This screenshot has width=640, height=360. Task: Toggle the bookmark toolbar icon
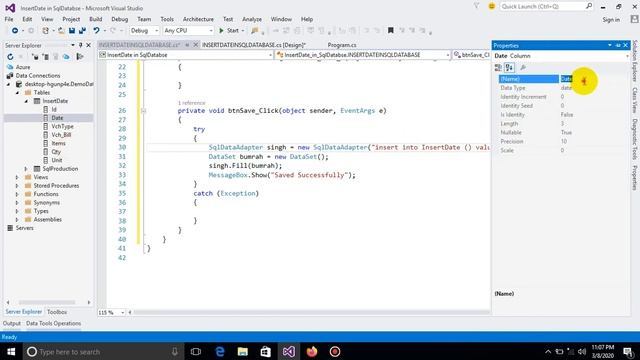(391, 31)
